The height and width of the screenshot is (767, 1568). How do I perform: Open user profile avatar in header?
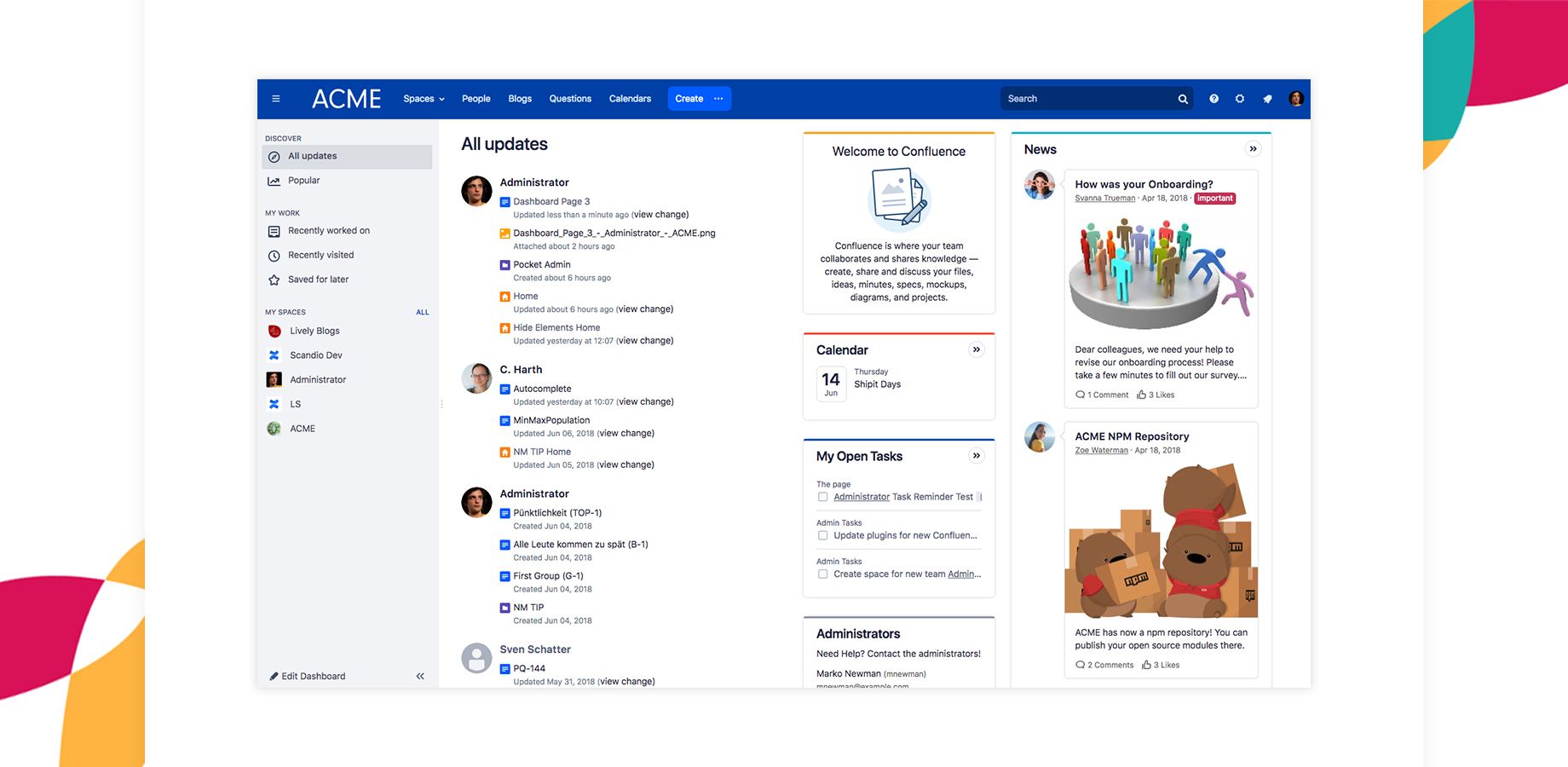1296,99
